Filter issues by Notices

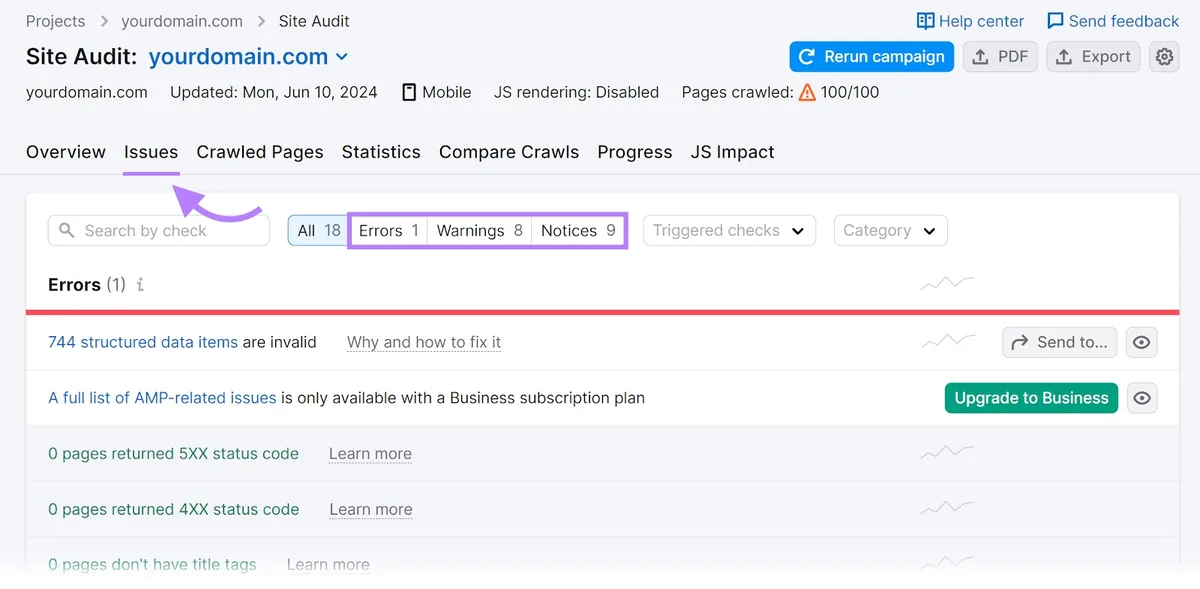tap(578, 230)
